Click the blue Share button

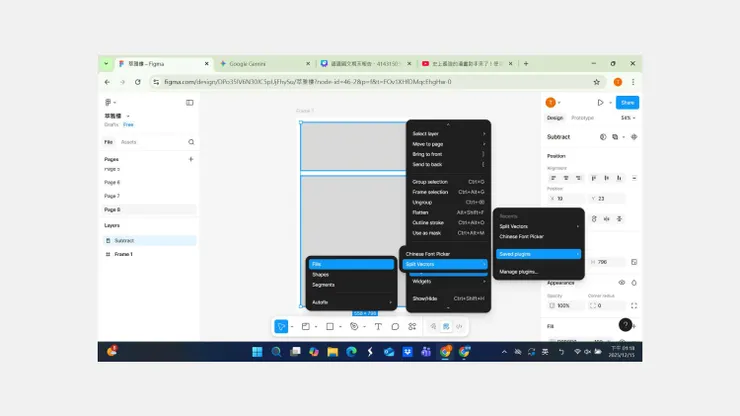click(x=627, y=102)
